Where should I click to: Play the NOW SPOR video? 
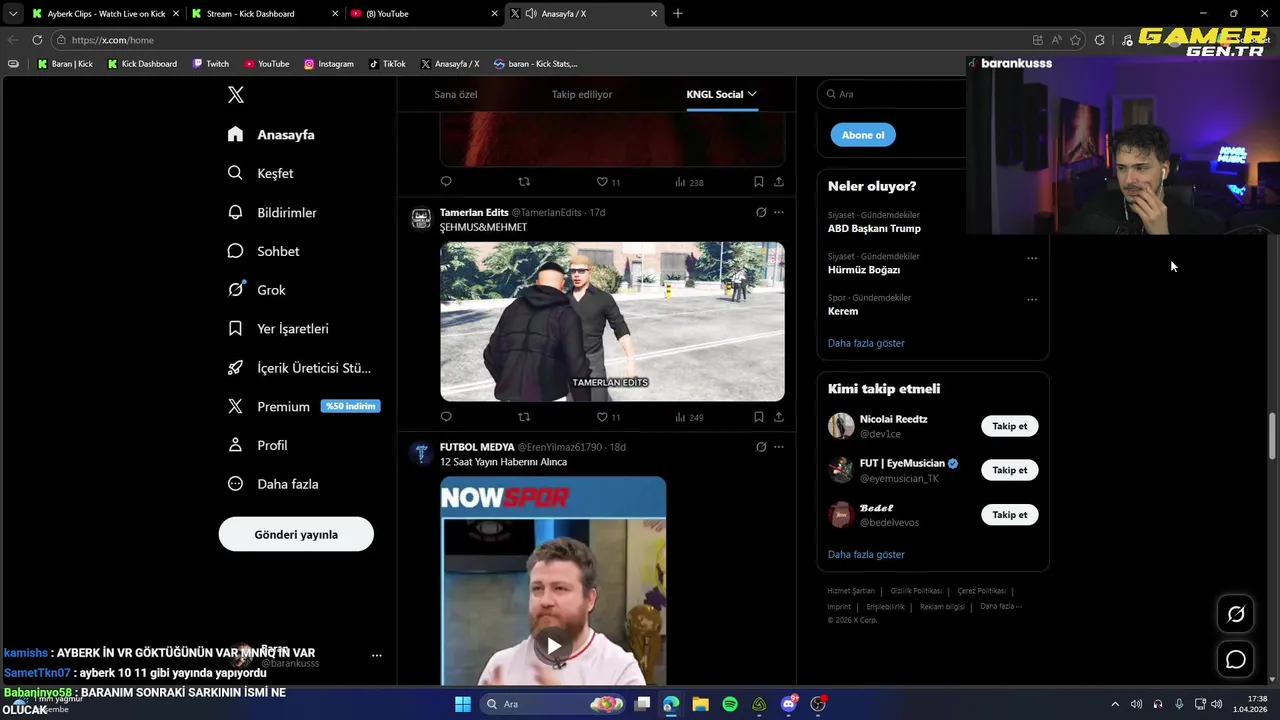(553, 646)
